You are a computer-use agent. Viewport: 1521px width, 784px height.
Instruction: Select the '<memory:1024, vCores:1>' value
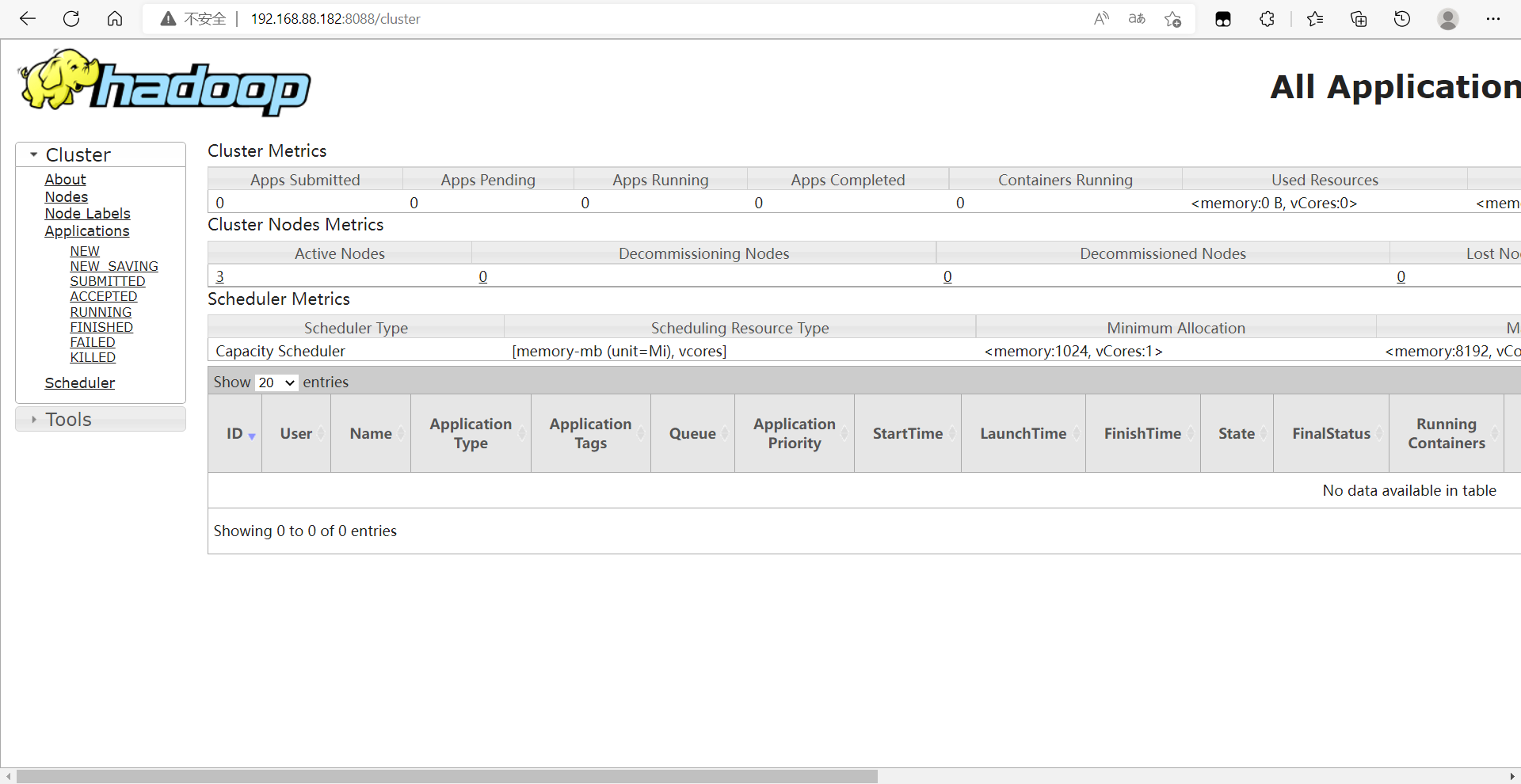tap(1073, 351)
